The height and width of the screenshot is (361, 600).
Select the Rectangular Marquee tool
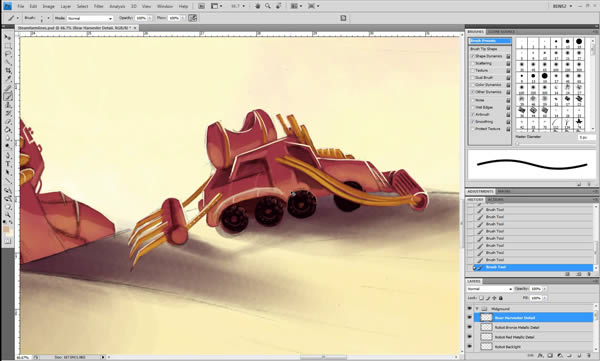pos(8,46)
